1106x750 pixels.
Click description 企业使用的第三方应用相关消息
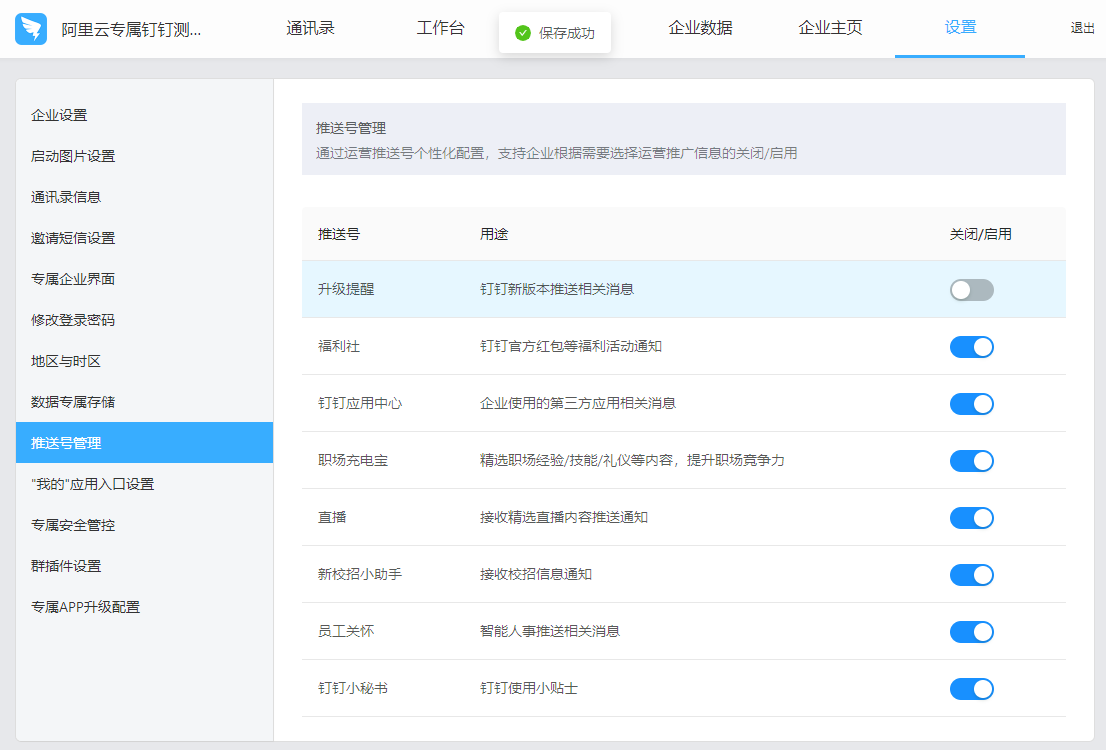(x=578, y=404)
